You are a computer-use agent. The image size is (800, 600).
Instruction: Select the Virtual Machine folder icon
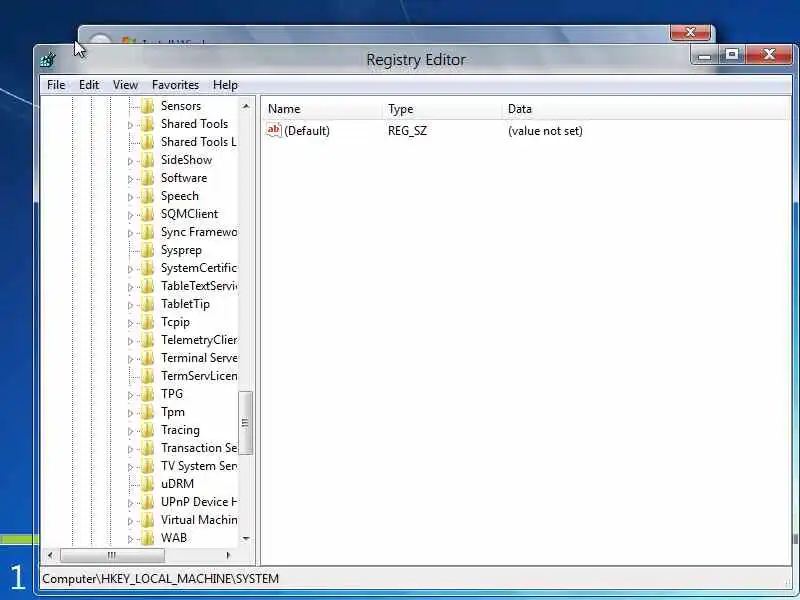tap(147, 520)
